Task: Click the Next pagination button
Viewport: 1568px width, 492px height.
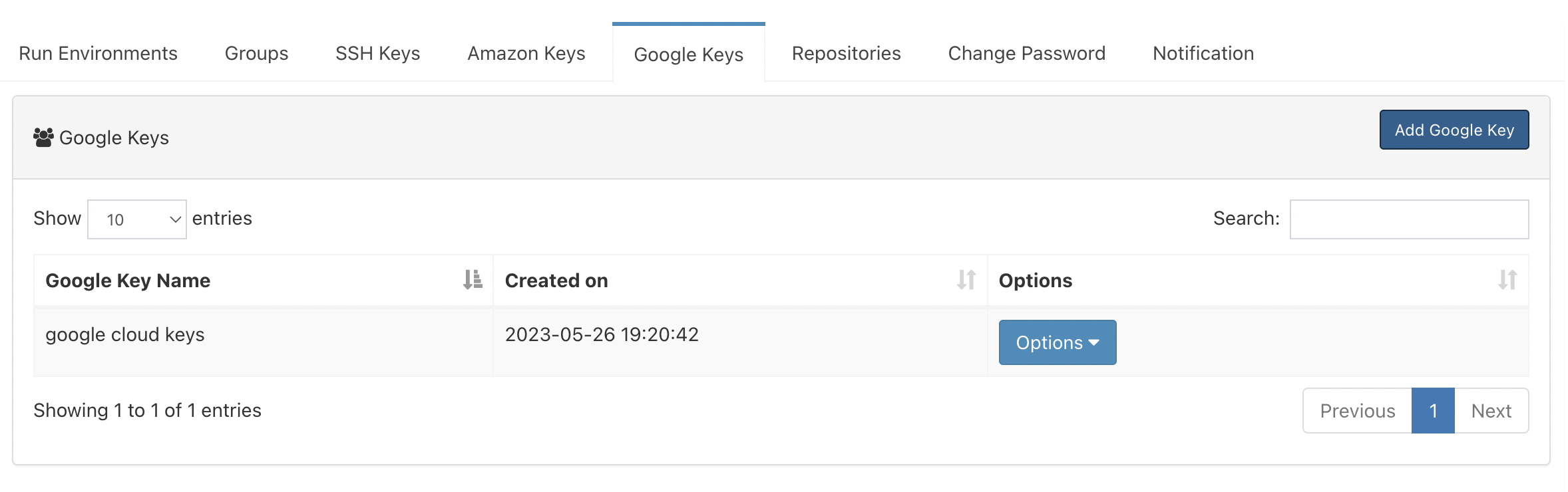Action: click(1491, 411)
